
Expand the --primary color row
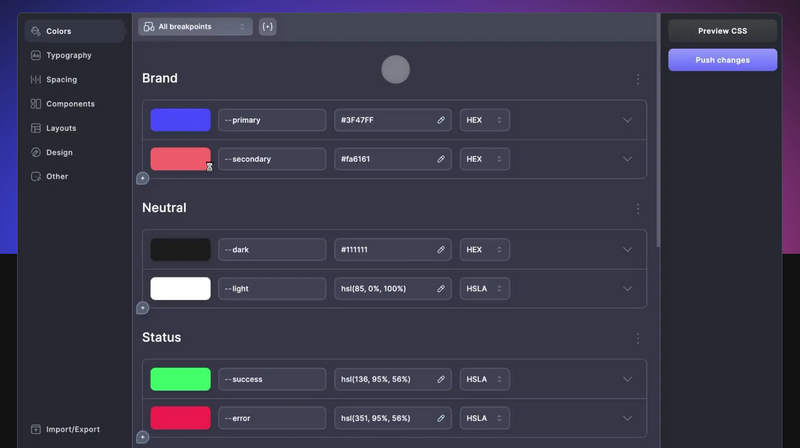tap(628, 120)
